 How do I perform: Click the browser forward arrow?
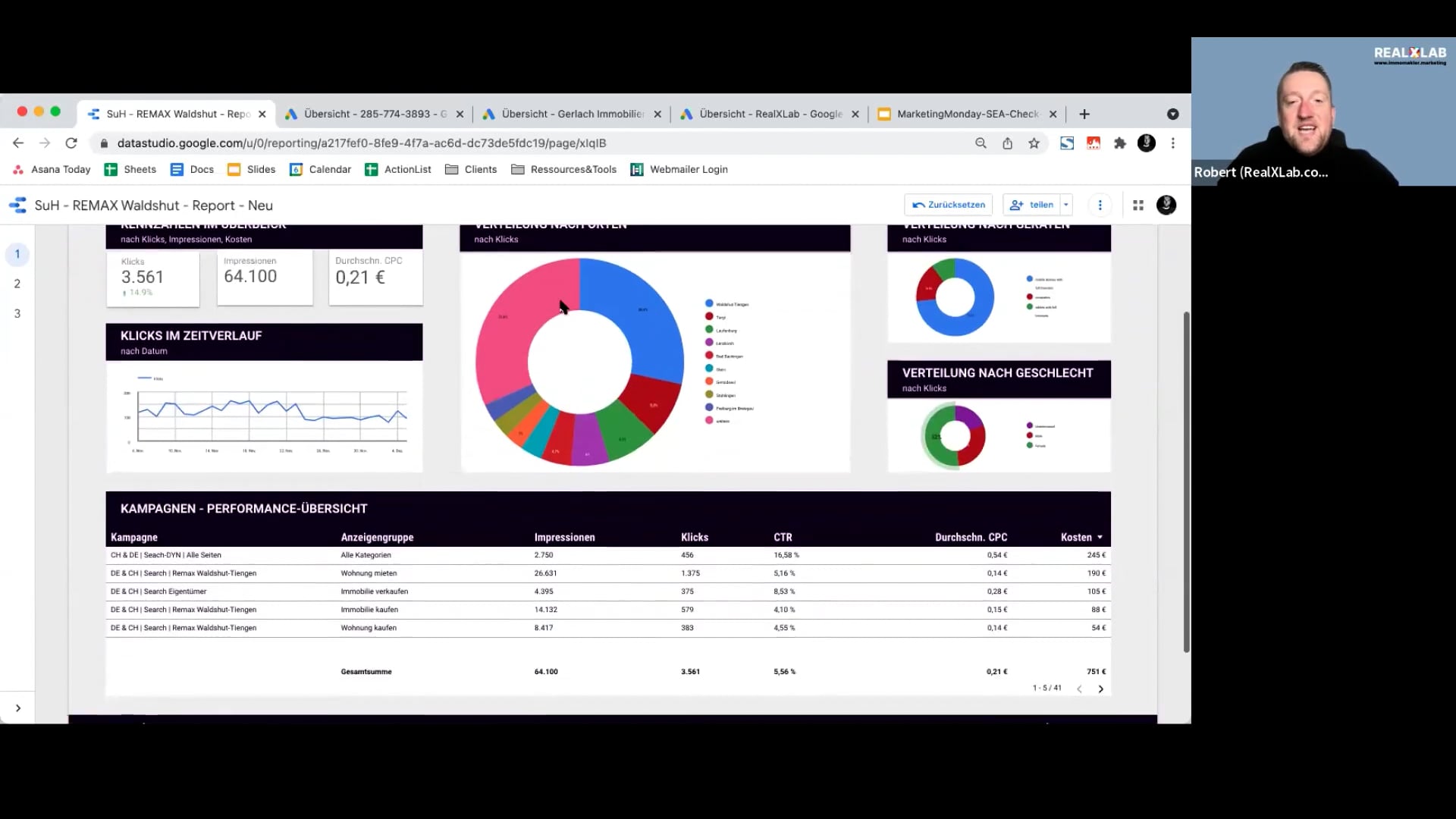[45, 143]
